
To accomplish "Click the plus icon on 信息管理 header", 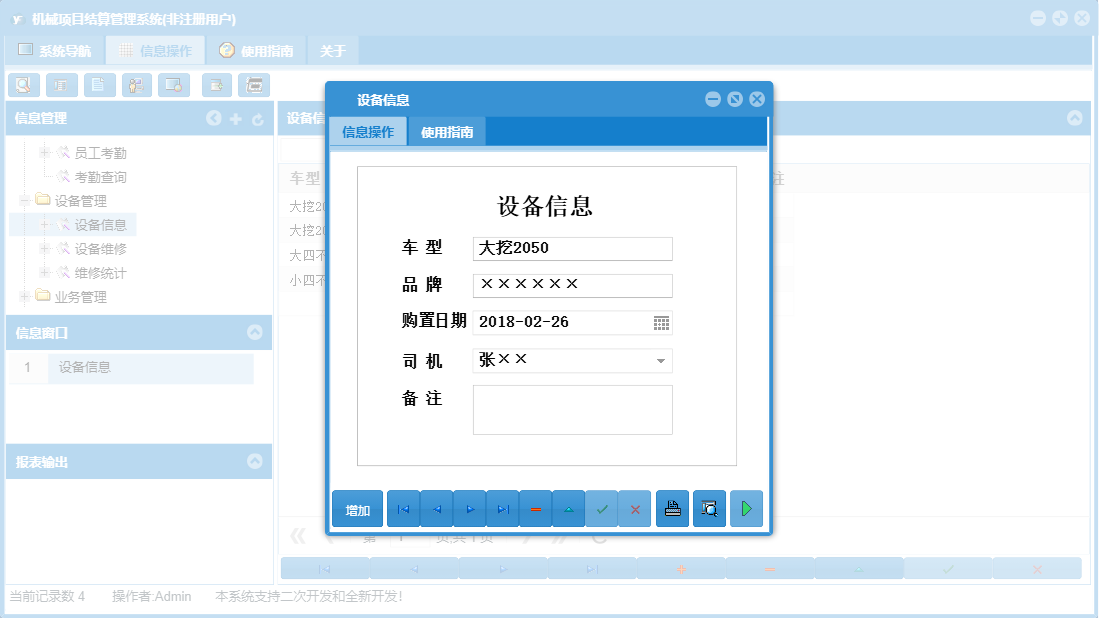I will [x=235, y=118].
